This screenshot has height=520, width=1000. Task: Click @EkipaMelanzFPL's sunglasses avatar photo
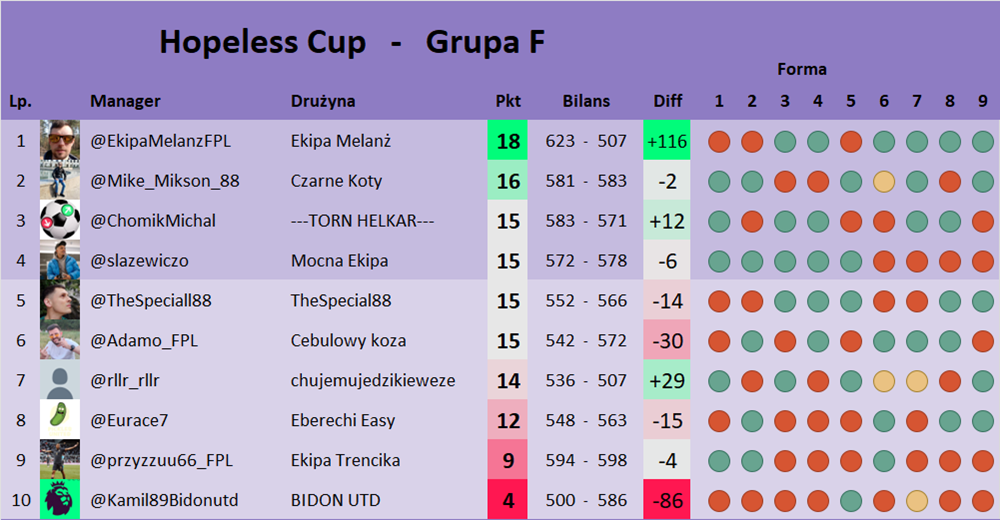pyautogui.click(x=60, y=141)
